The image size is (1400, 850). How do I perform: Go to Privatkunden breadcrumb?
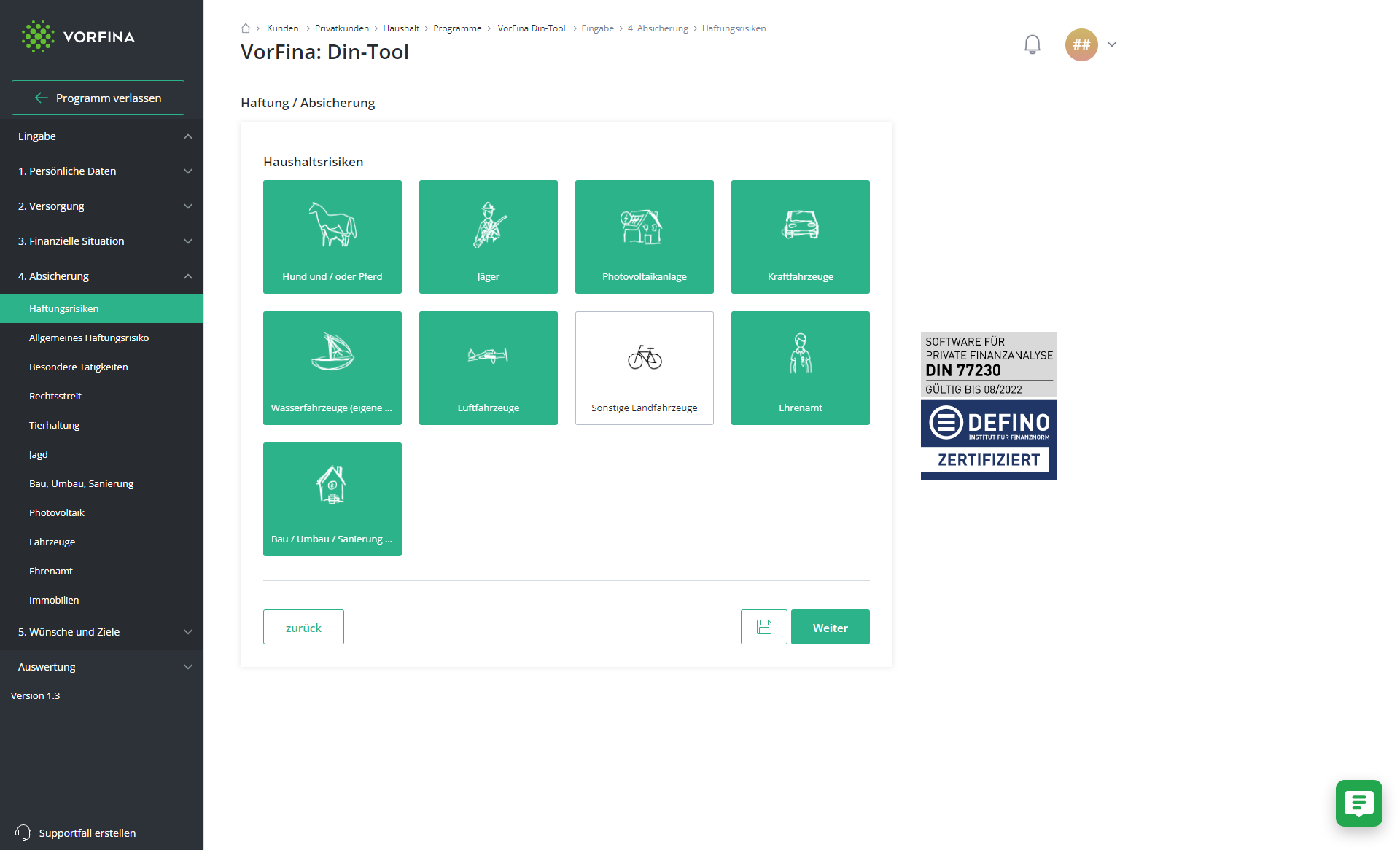tap(341, 28)
